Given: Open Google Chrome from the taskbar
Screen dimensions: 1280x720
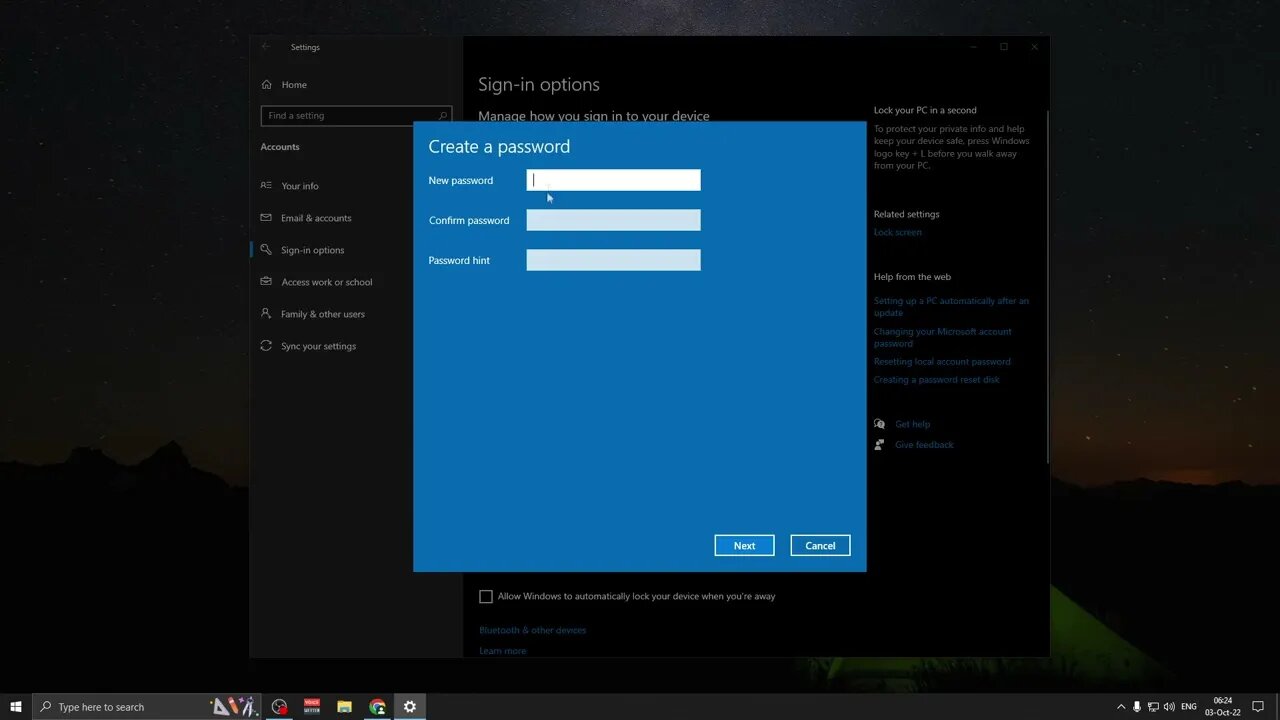Looking at the screenshot, I should click(377, 707).
